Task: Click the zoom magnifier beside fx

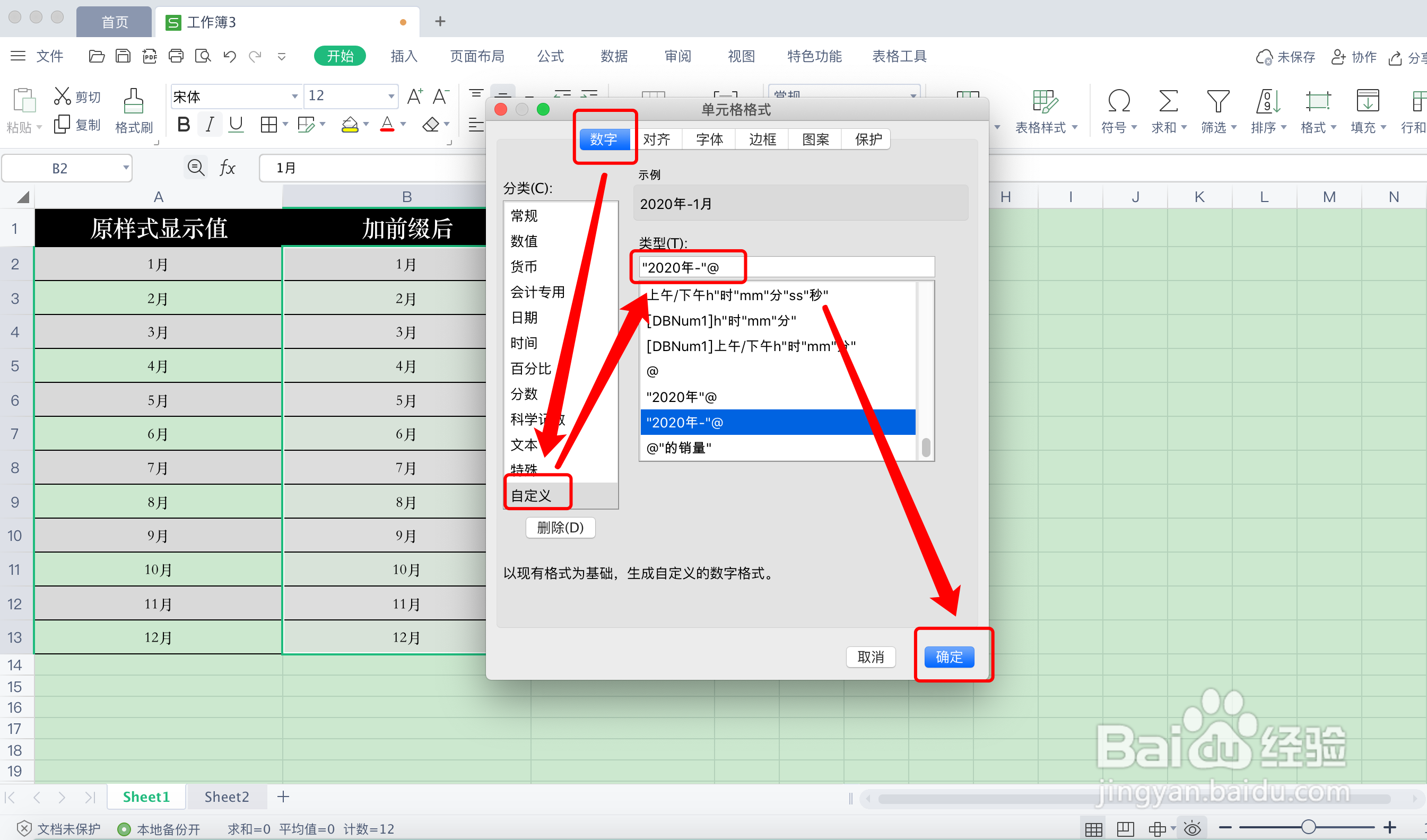Action: click(x=196, y=168)
